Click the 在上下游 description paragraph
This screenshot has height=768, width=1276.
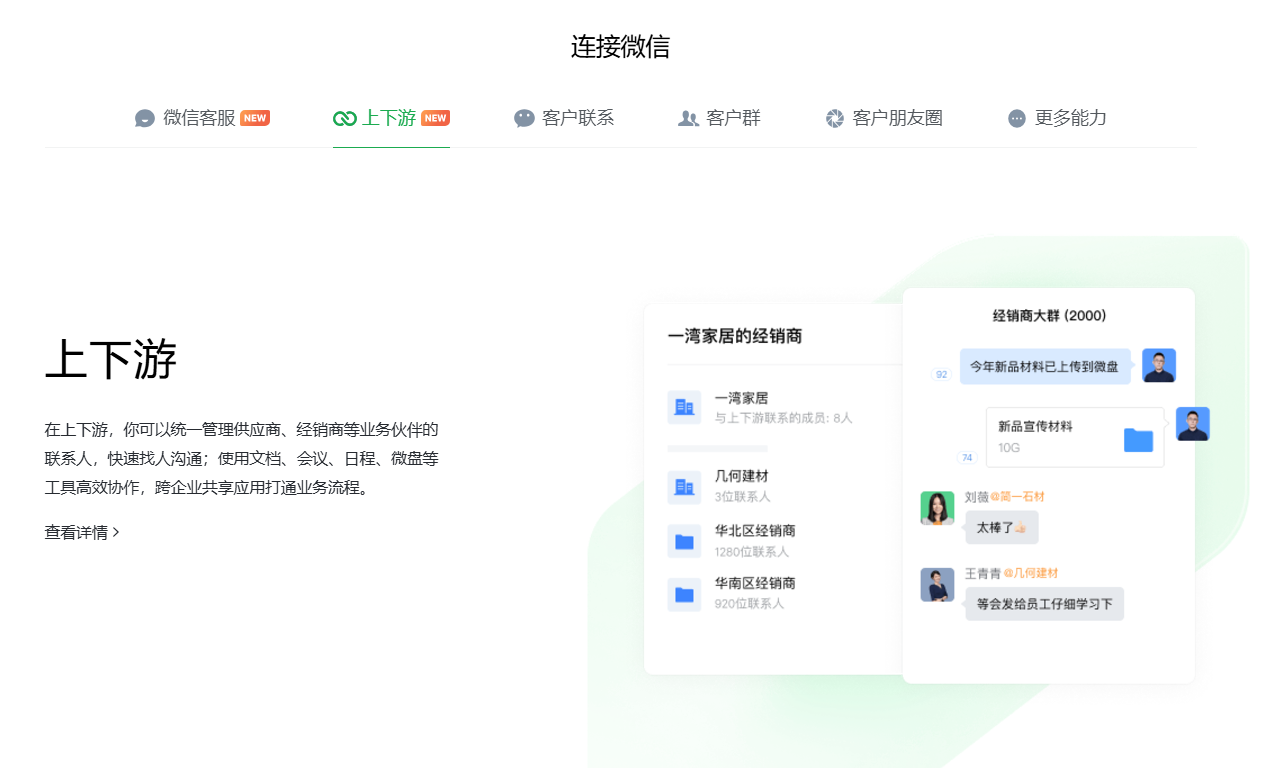242,459
